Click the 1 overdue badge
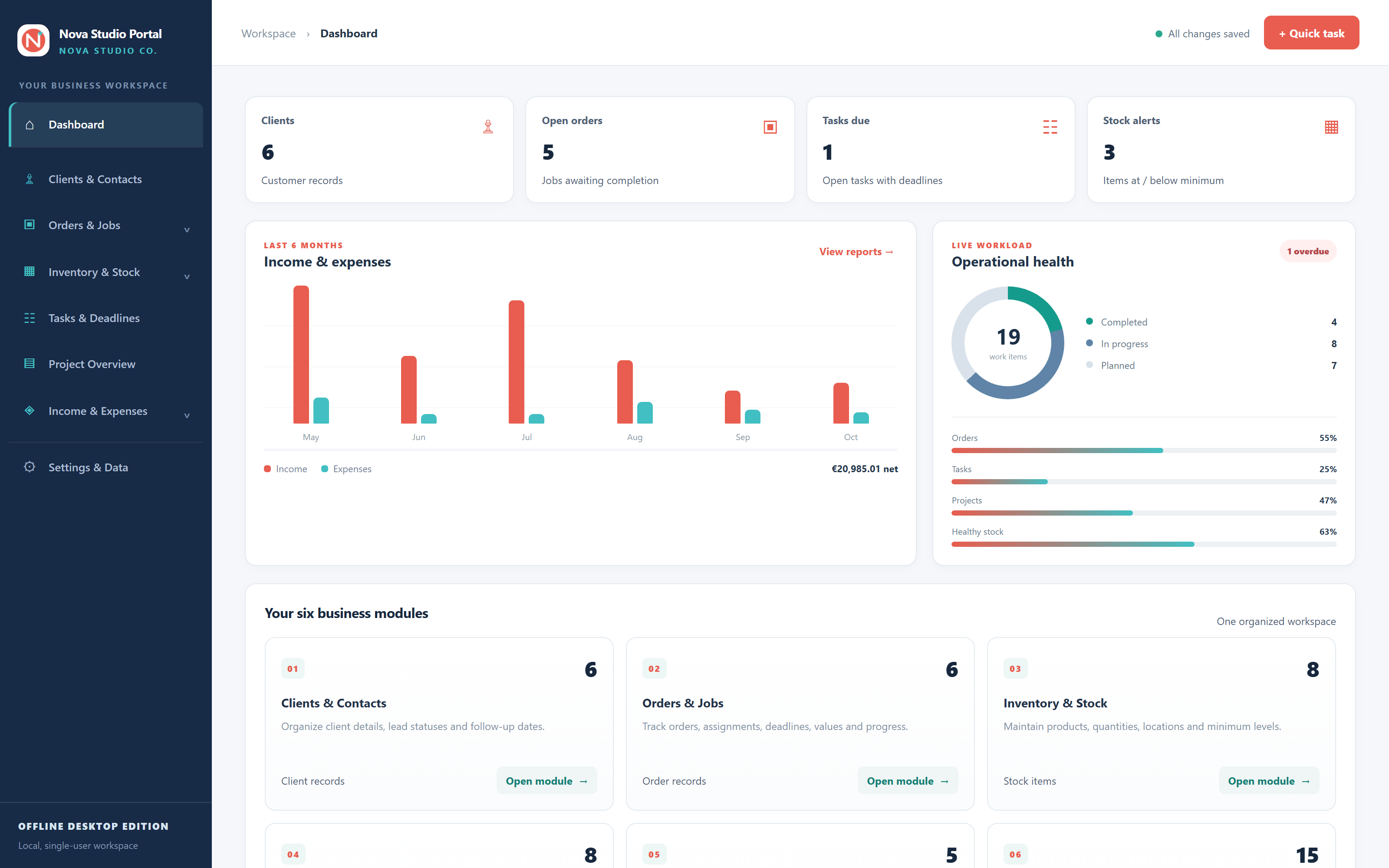1389x868 pixels. tap(1307, 251)
